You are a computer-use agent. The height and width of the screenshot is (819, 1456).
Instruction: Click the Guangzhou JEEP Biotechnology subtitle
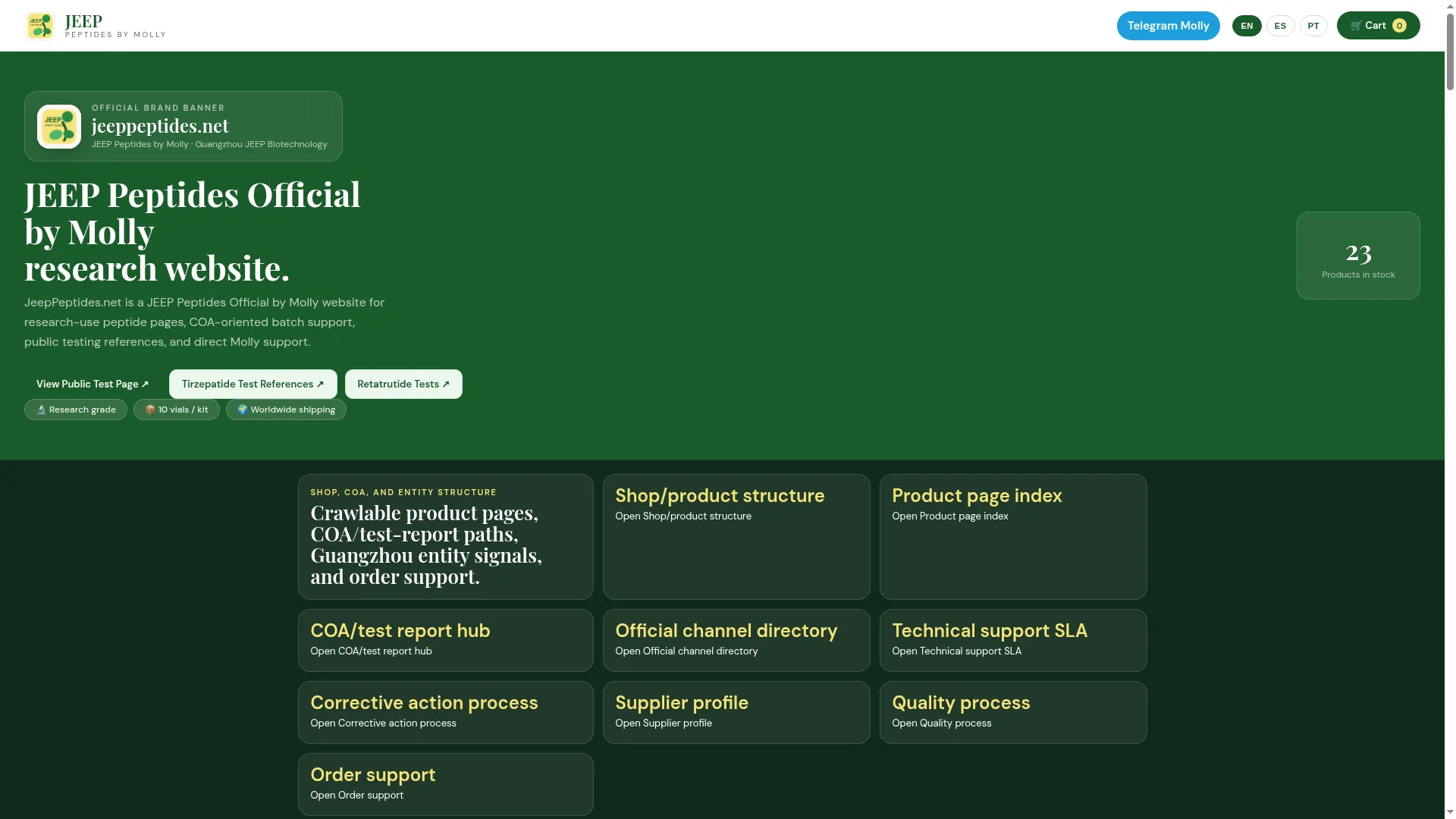point(209,144)
